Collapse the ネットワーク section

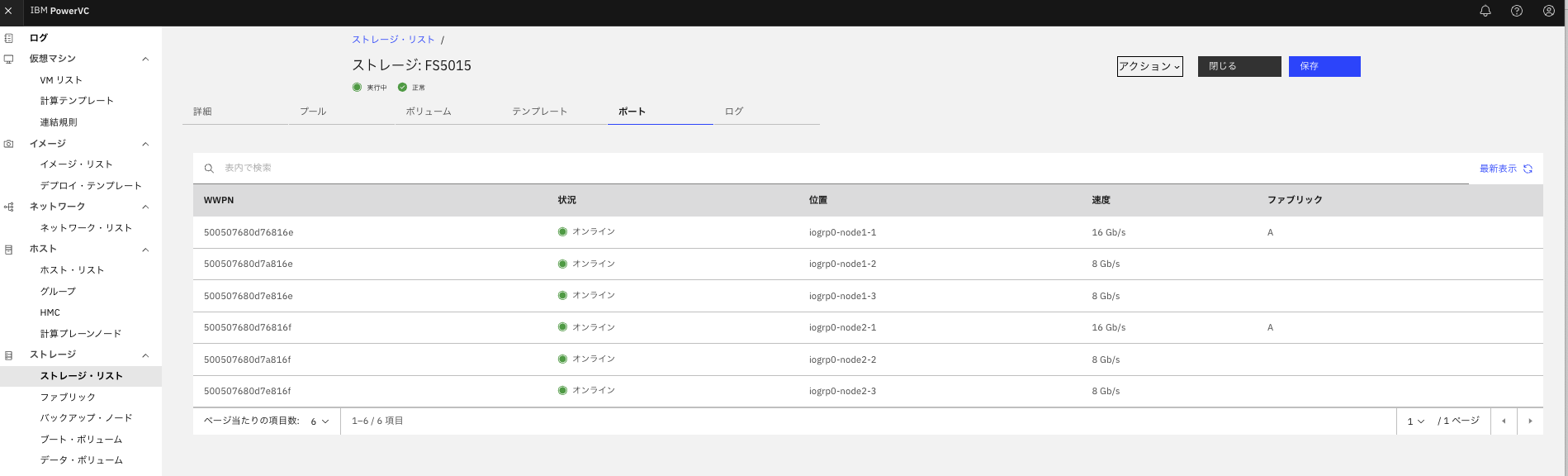click(145, 207)
